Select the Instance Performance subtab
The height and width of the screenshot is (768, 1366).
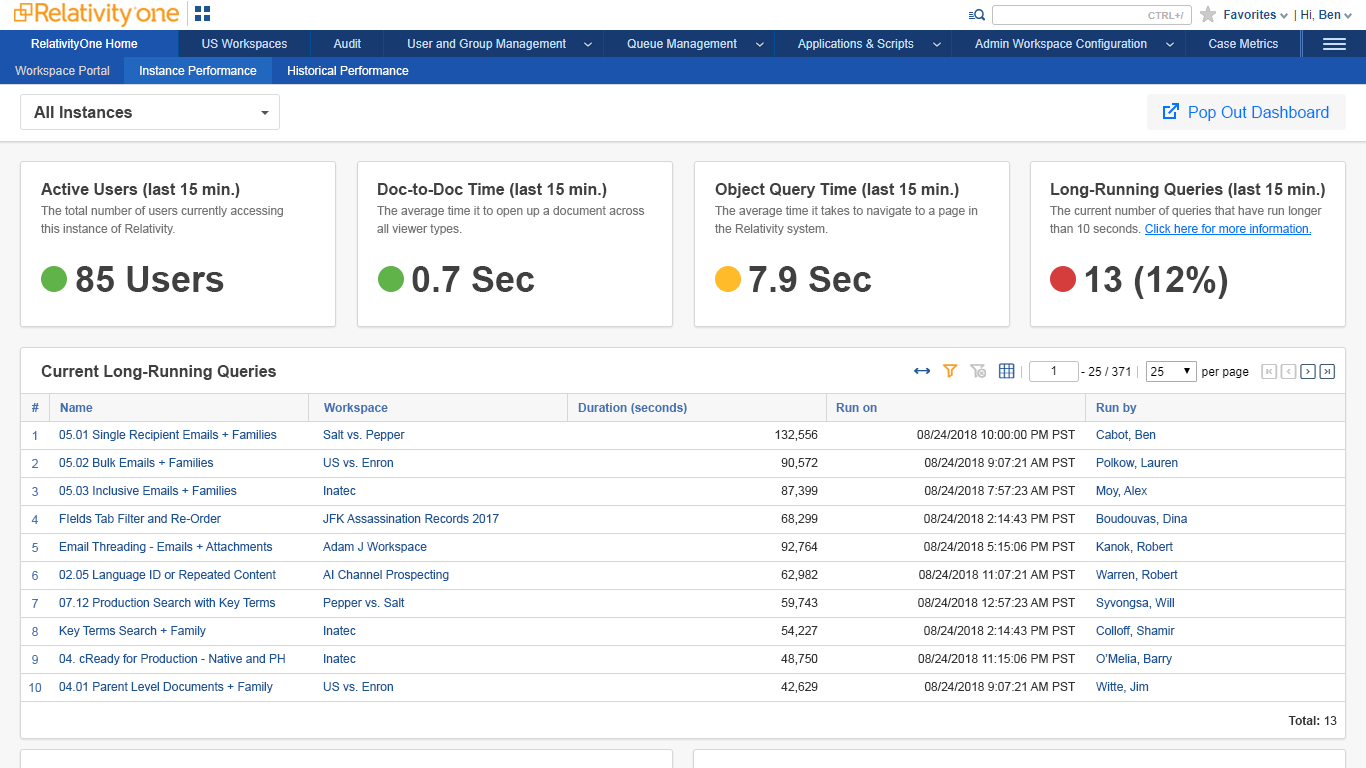point(198,71)
